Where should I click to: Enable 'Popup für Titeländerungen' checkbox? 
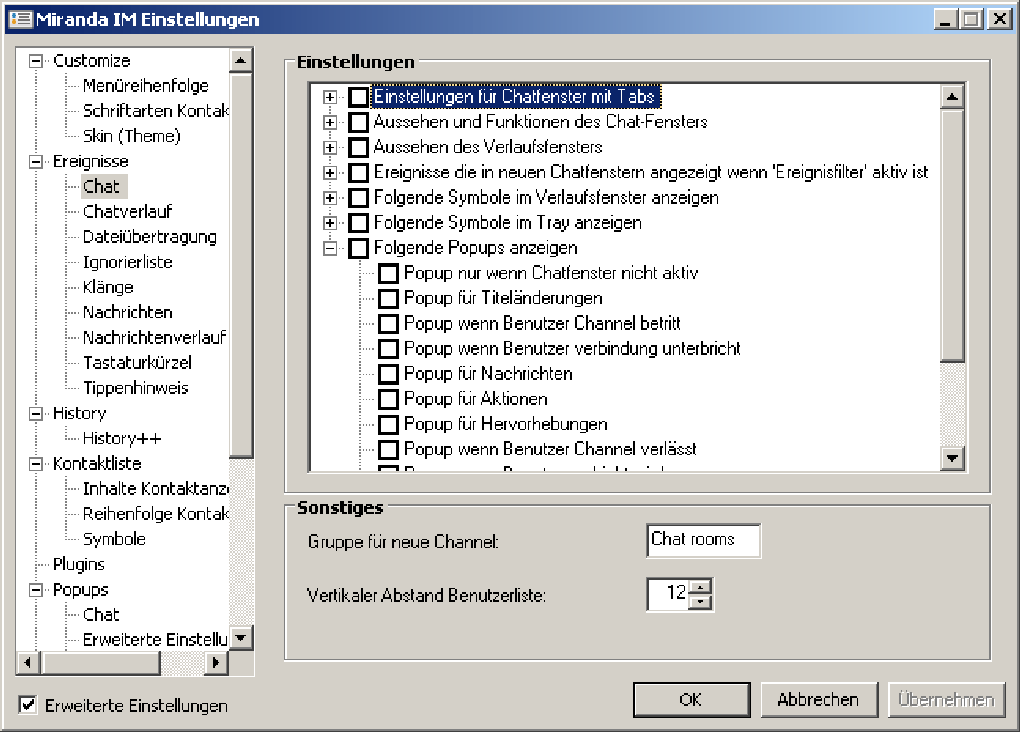coord(388,299)
